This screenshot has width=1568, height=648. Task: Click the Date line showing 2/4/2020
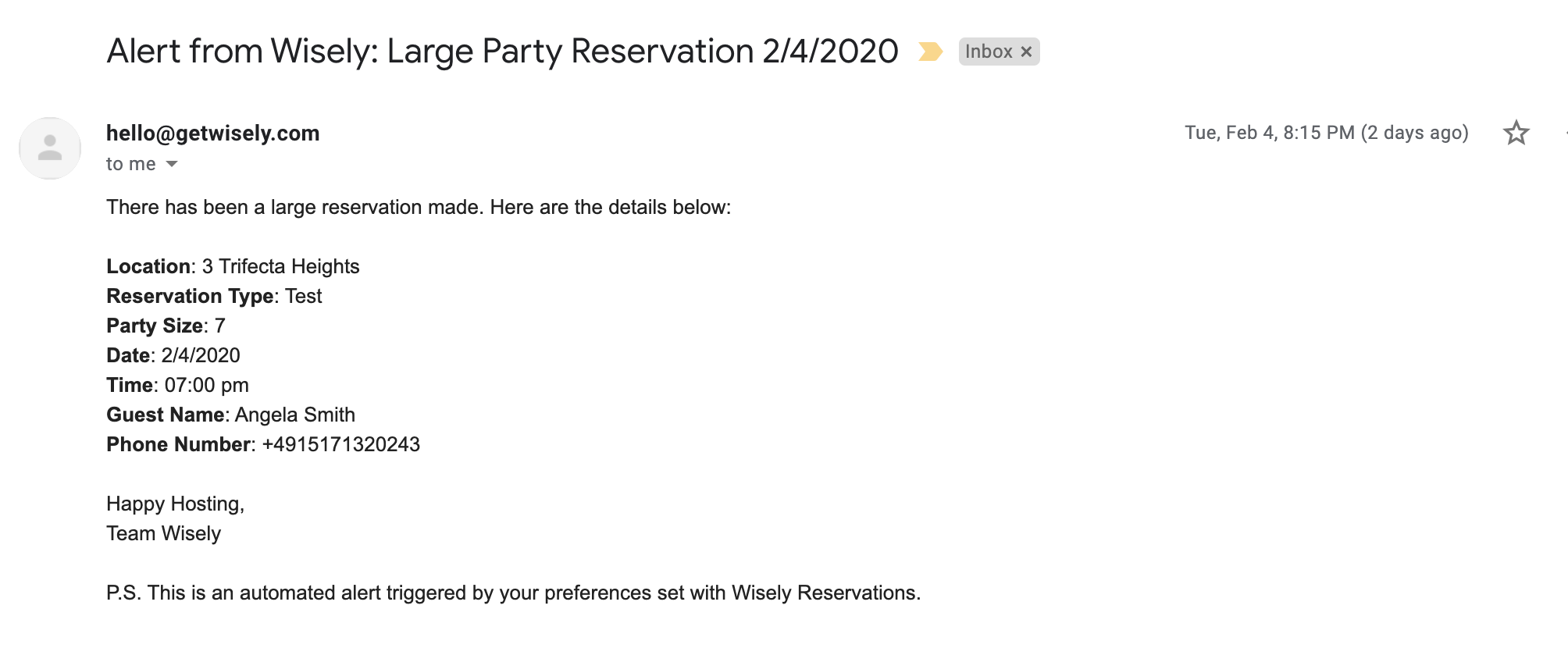[173, 355]
